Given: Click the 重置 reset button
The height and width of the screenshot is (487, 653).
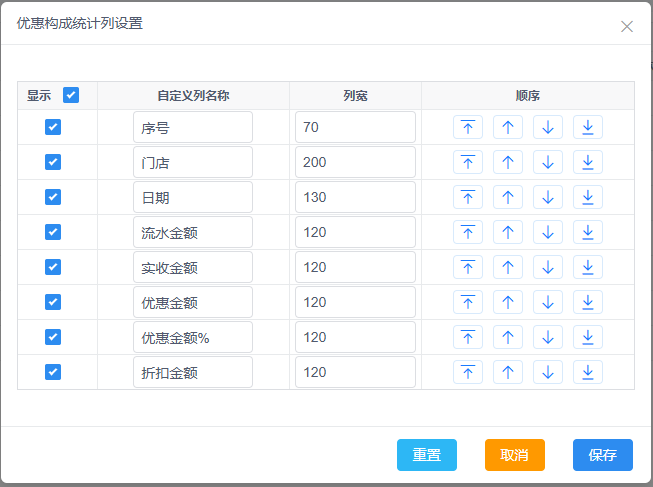Looking at the screenshot, I should pyautogui.click(x=427, y=455).
